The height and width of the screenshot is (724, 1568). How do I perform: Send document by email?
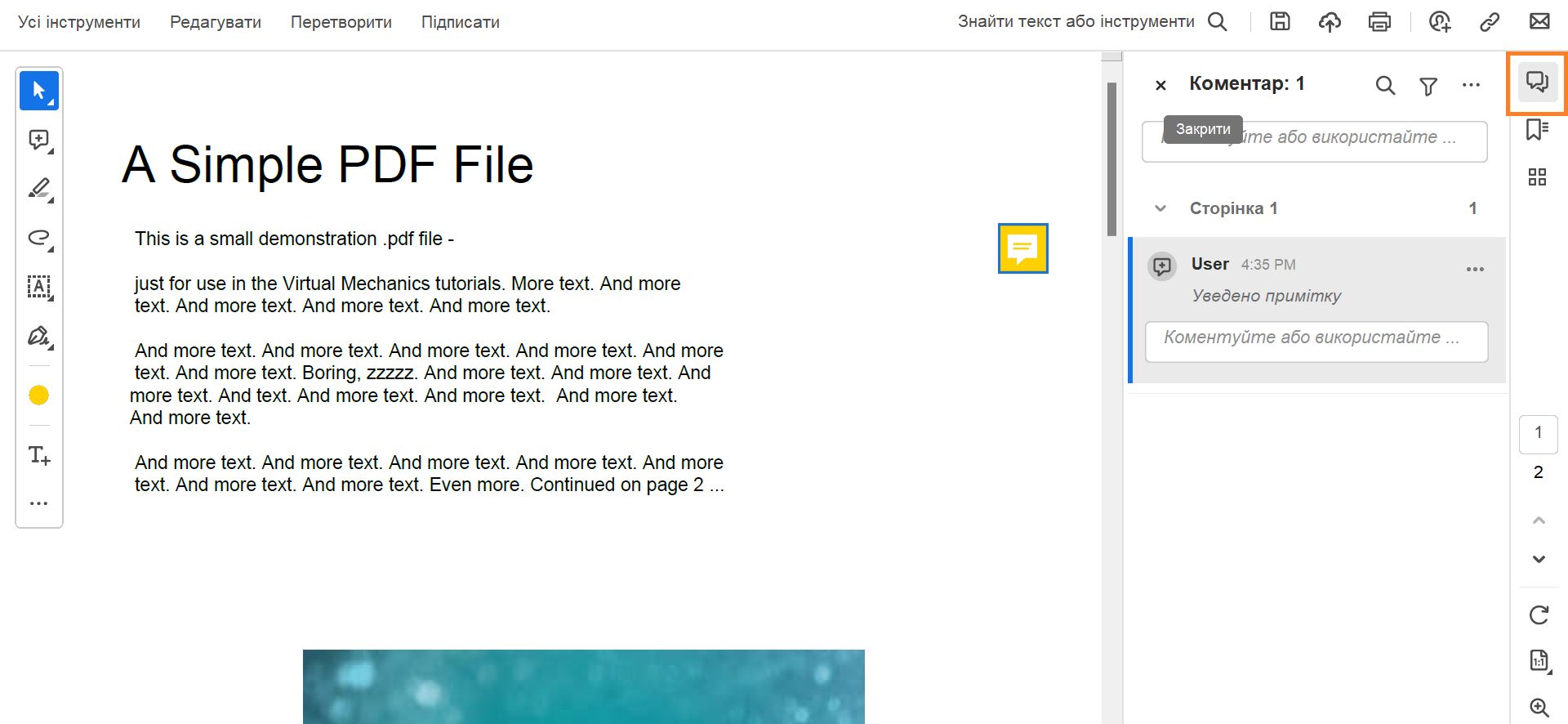pyautogui.click(x=1539, y=22)
